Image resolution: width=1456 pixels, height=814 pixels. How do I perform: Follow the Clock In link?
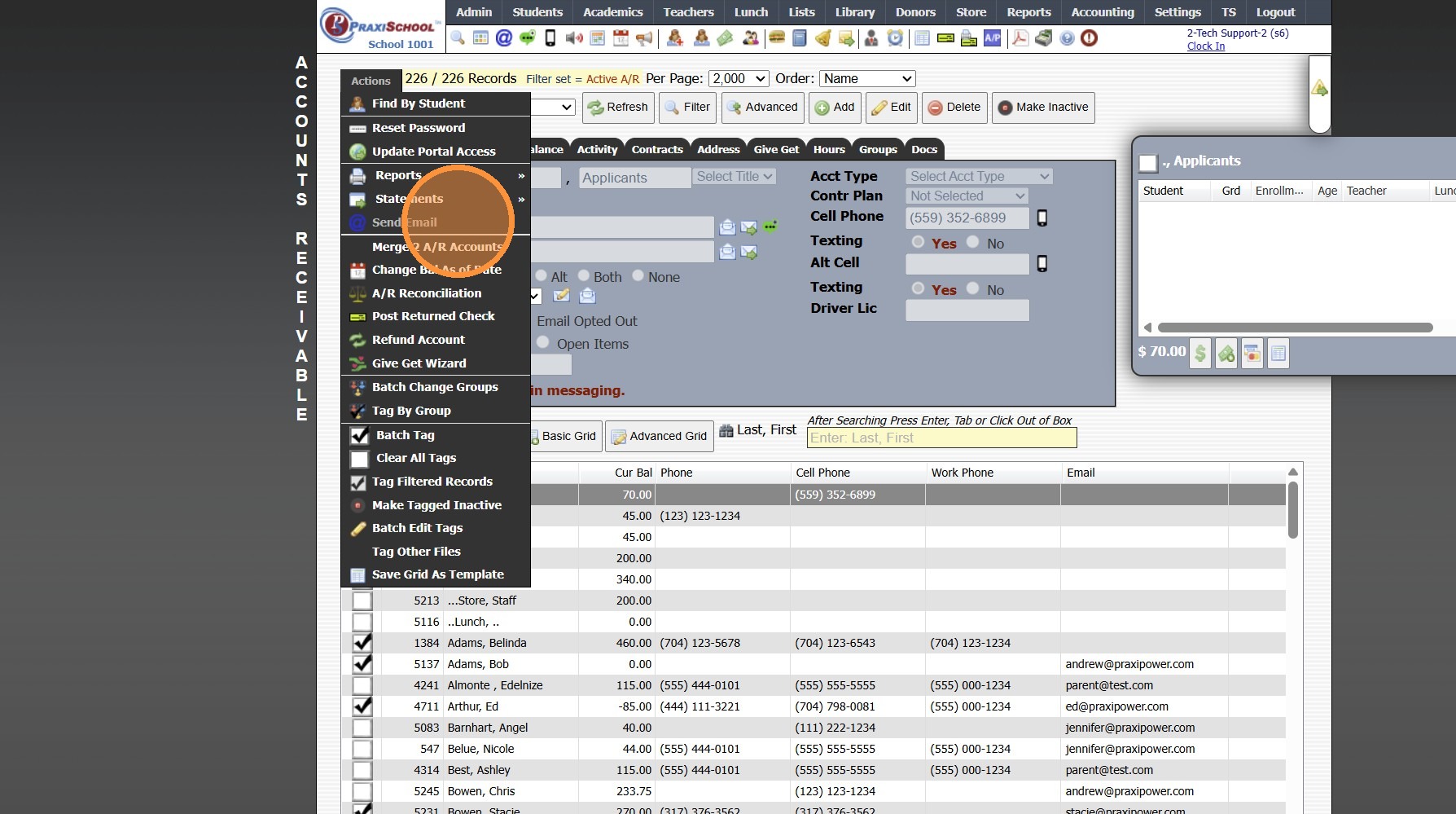click(1205, 46)
